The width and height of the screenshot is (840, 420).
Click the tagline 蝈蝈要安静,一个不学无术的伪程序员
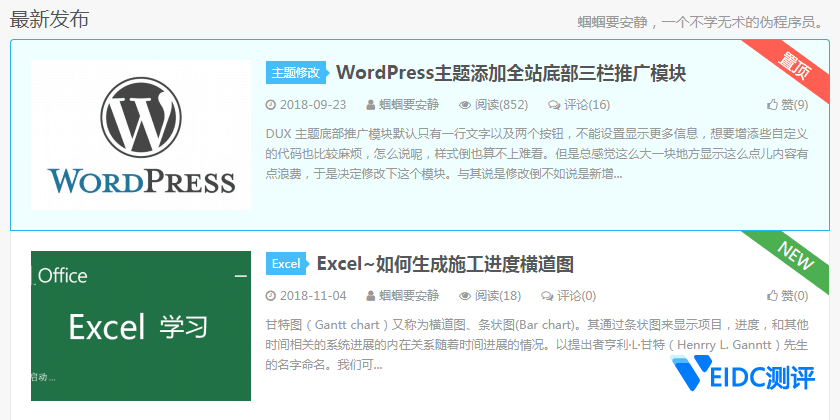700,23
